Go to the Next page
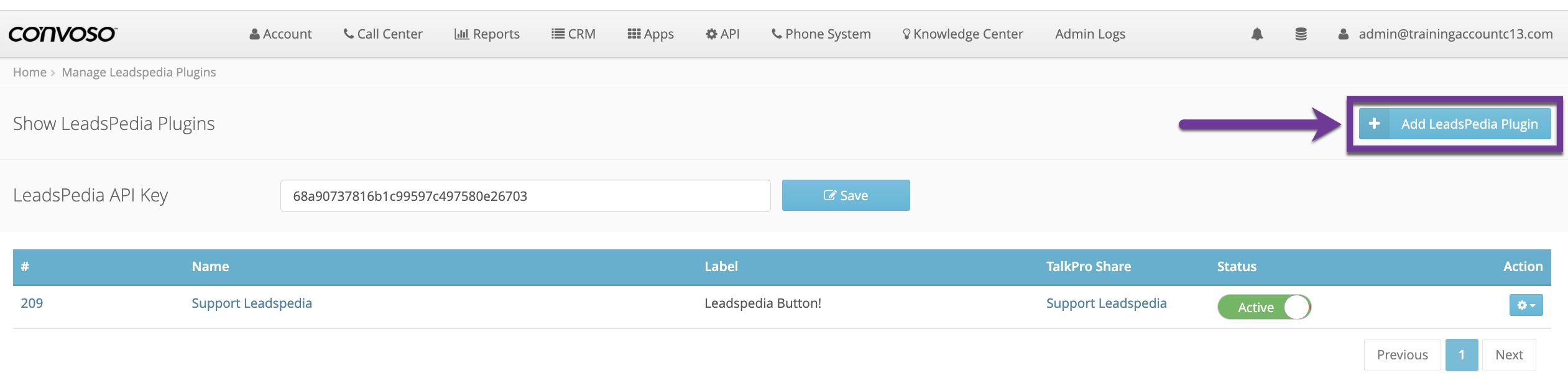 (1509, 355)
